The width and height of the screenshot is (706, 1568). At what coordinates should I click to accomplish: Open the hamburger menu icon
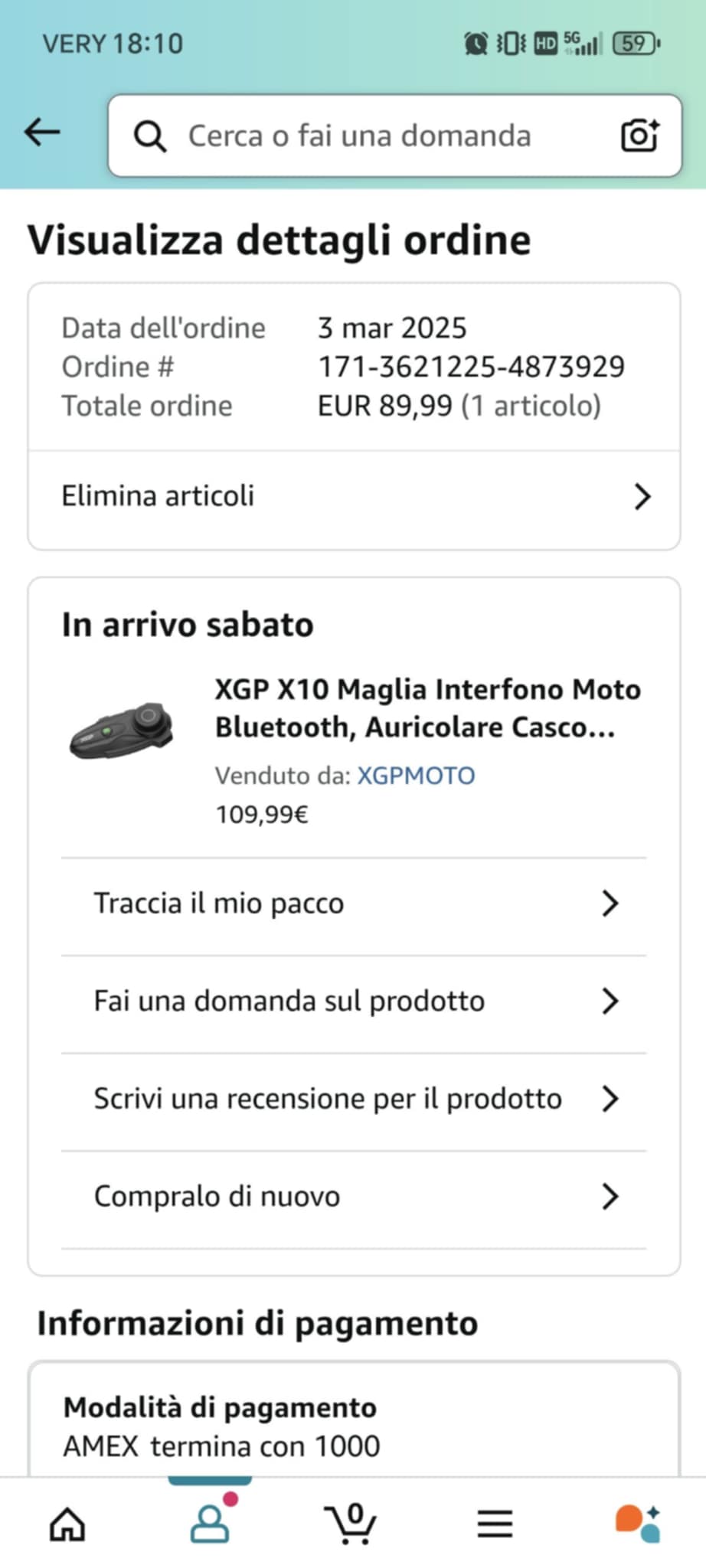point(495,1524)
